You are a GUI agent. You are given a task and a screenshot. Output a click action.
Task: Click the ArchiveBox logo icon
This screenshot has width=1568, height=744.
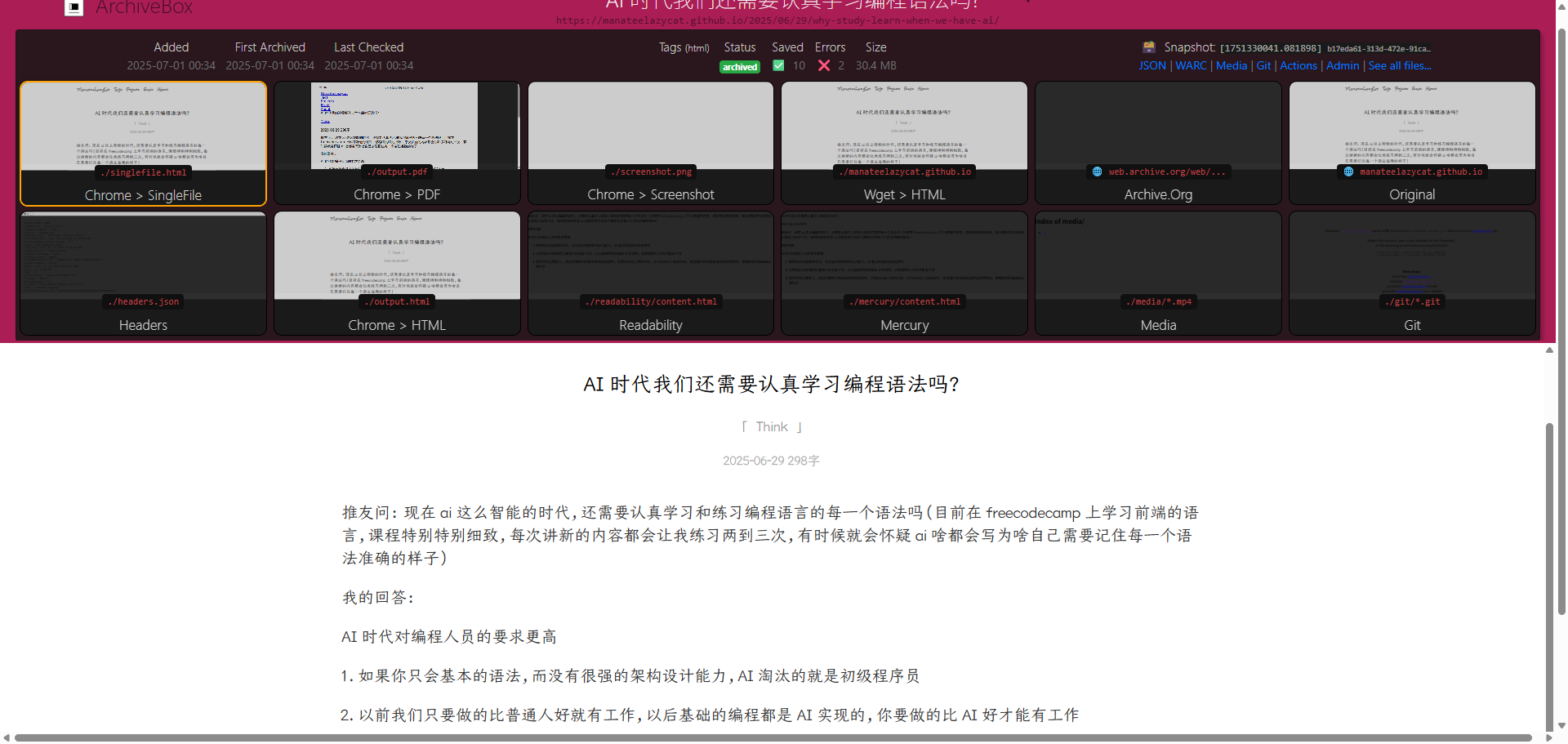click(x=73, y=7)
